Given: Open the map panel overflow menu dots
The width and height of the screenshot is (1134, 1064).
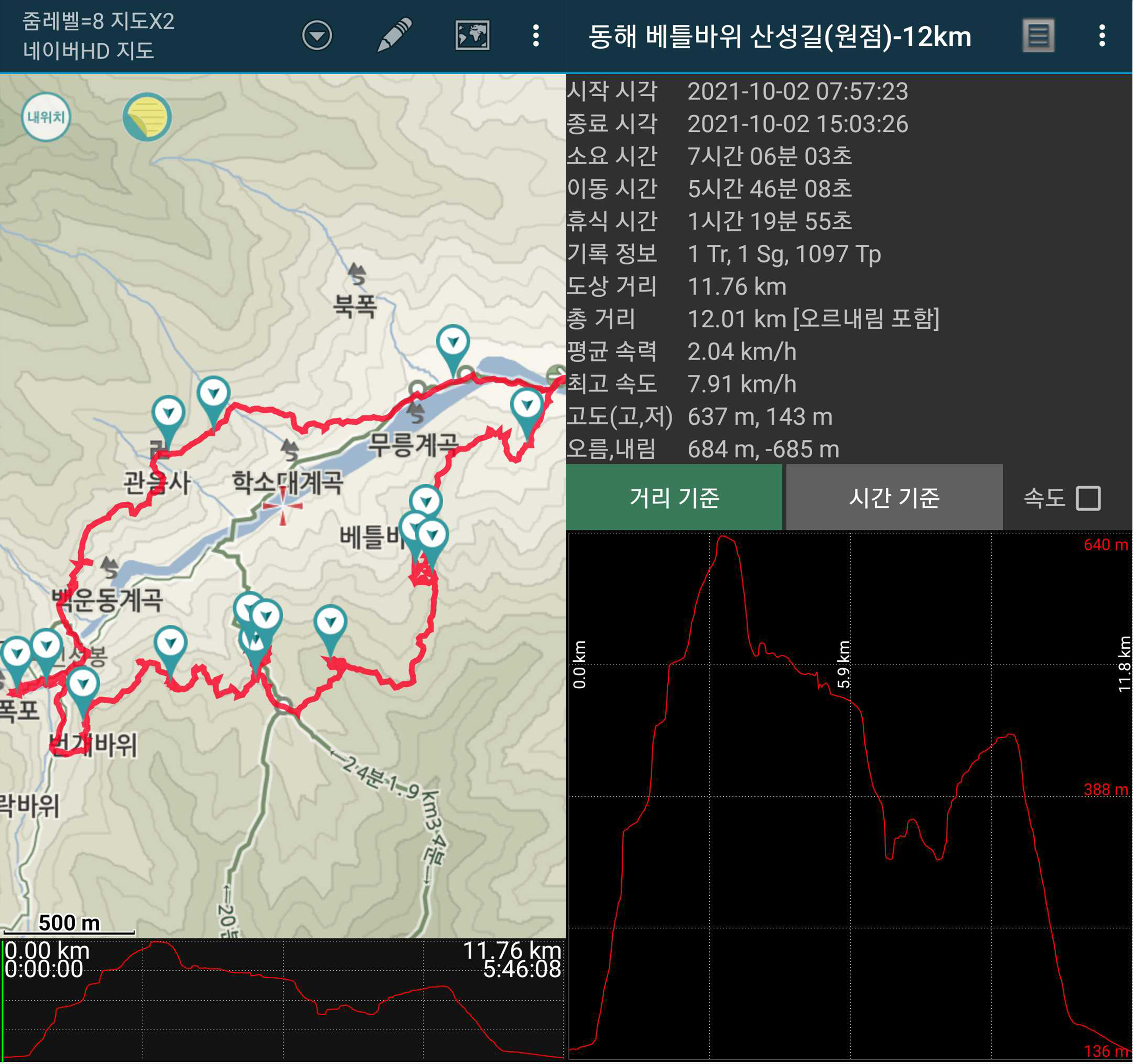Looking at the screenshot, I should (536, 36).
